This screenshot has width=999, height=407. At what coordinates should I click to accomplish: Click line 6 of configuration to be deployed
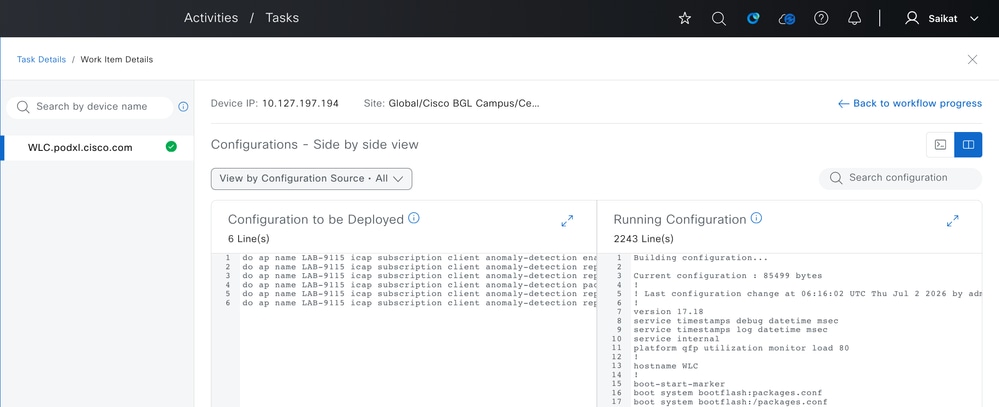(419, 303)
